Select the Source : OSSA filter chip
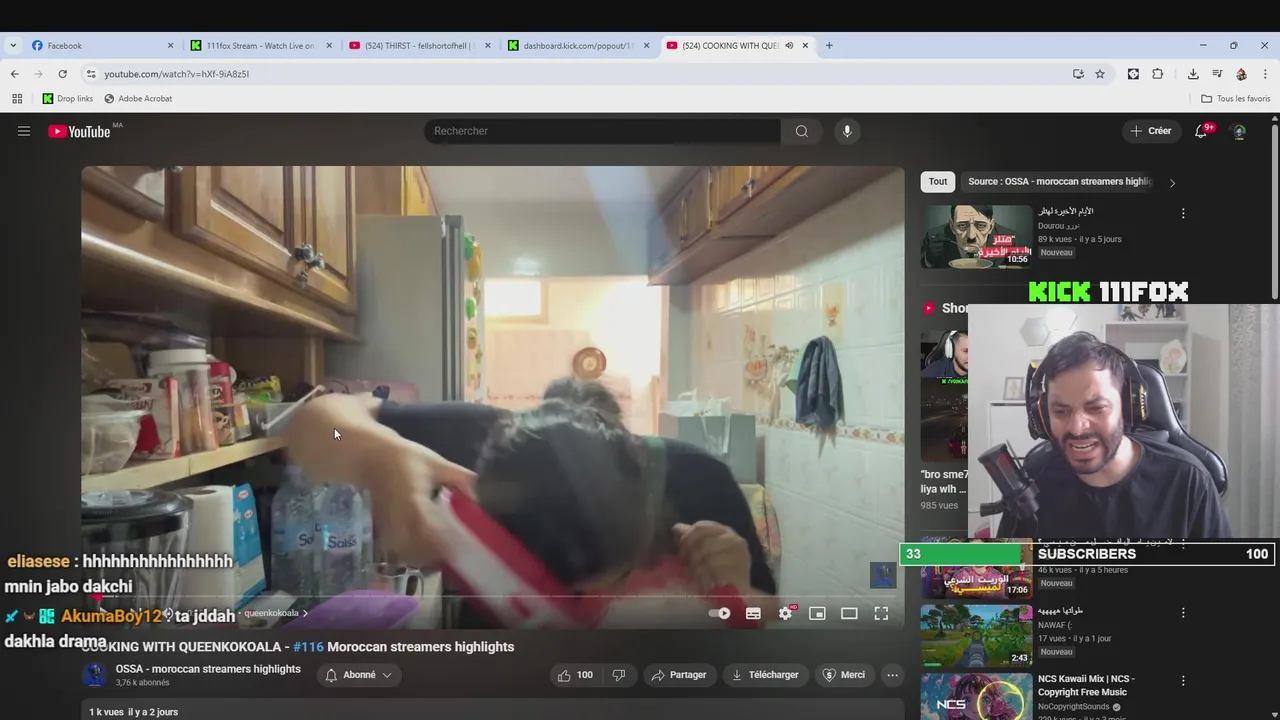 (x=1060, y=182)
